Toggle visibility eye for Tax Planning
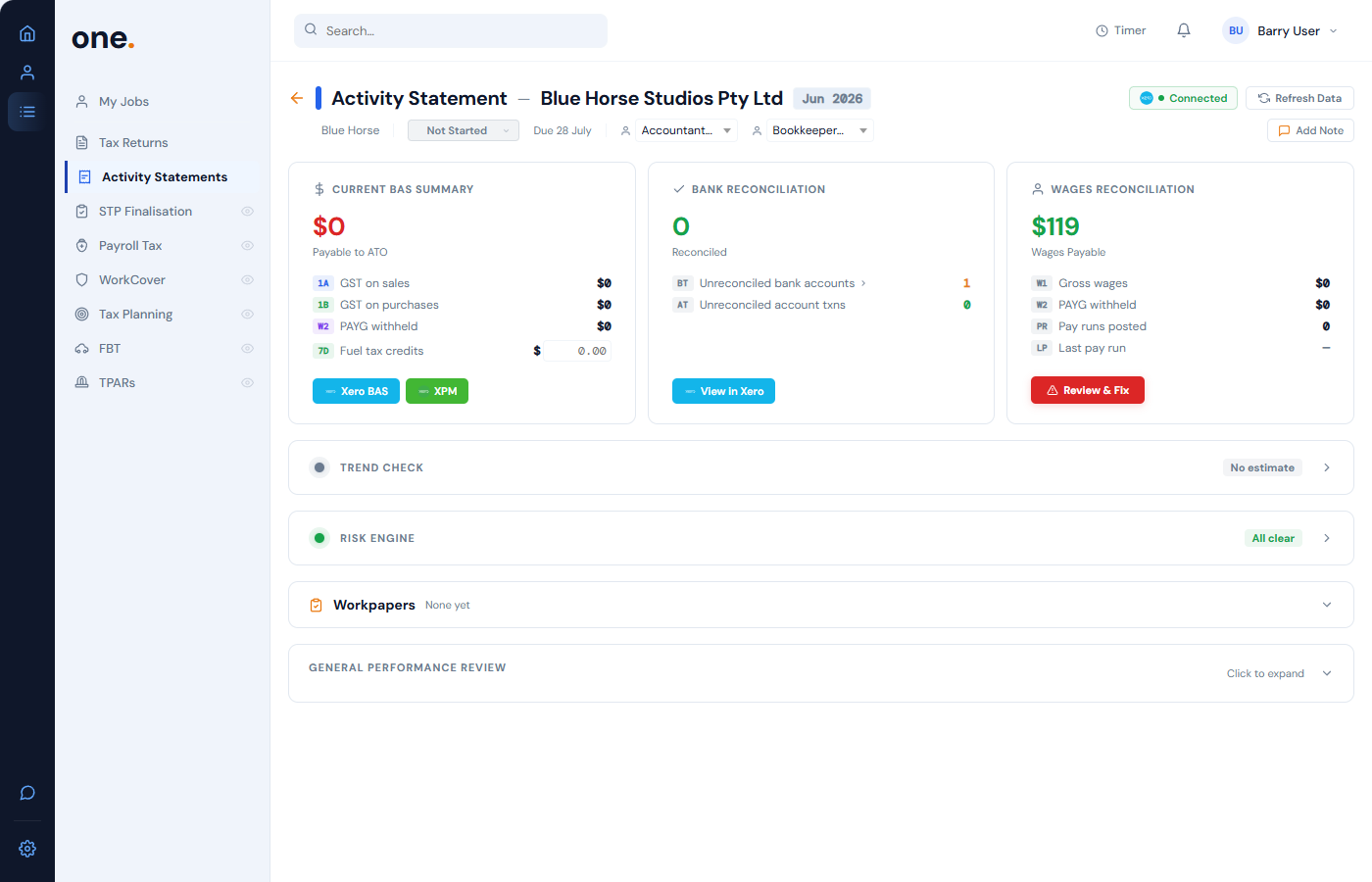This screenshot has height=882, width=1372. 248,315
